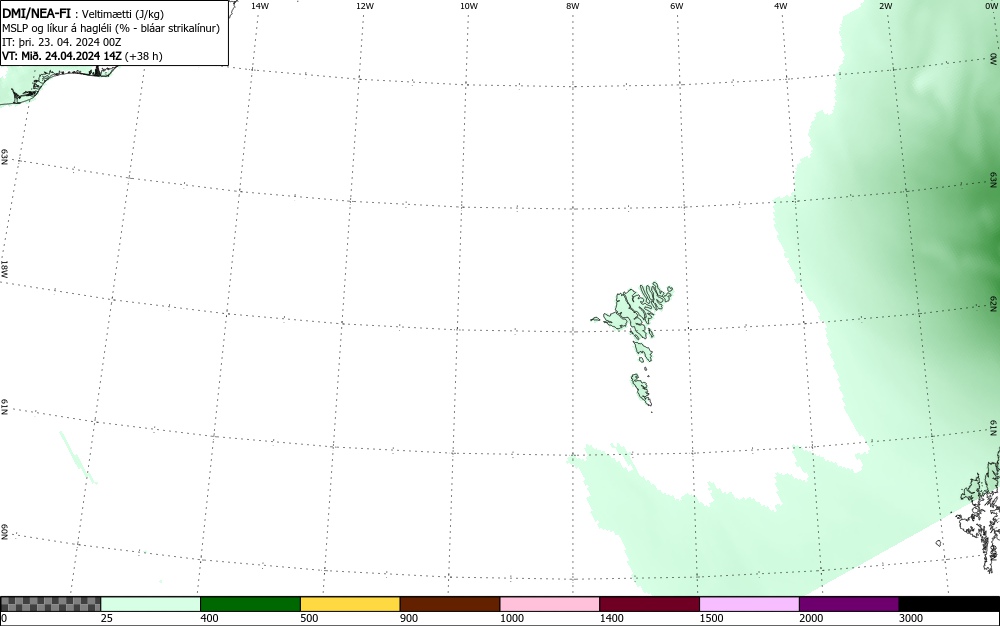Click the brown legend swatch
The width and height of the screenshot is (1000, 626).
point(450,604)
